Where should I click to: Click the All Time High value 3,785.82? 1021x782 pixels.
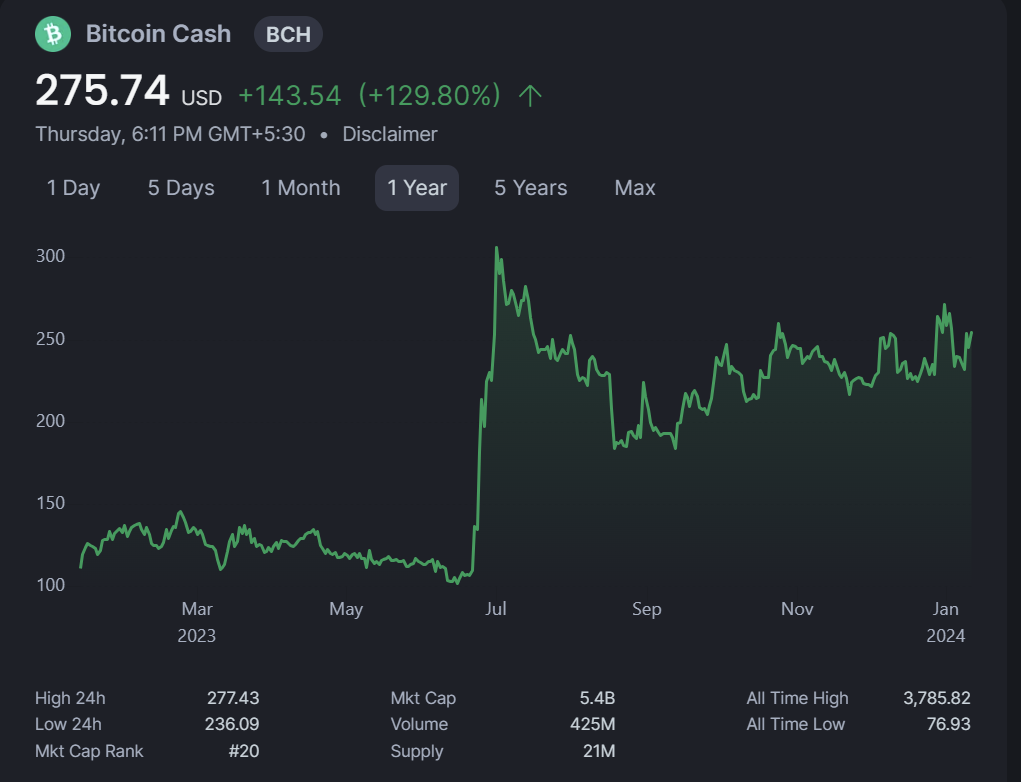(935, 697)
